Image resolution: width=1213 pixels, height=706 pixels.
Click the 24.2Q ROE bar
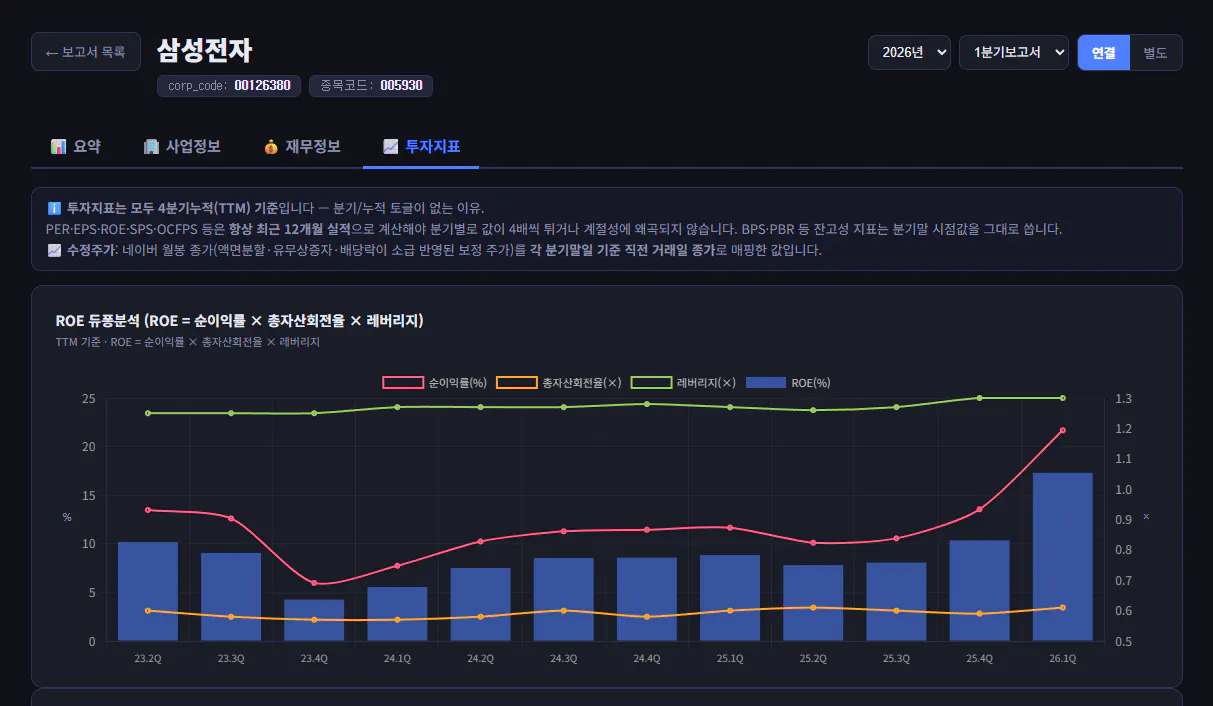(x=480, y=605)
